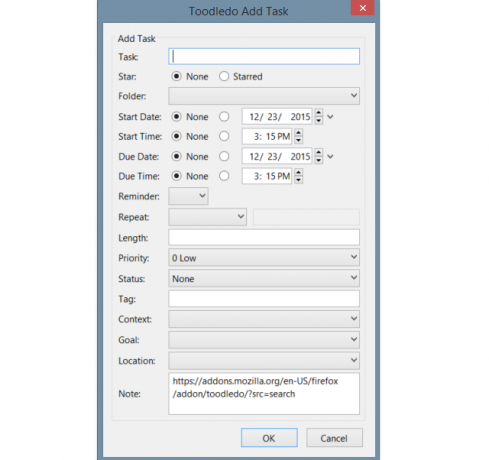Viewport: 489px width, 460px height.
Task: Open the Start Date calendar chevron
Action: (x=330, y=117)
